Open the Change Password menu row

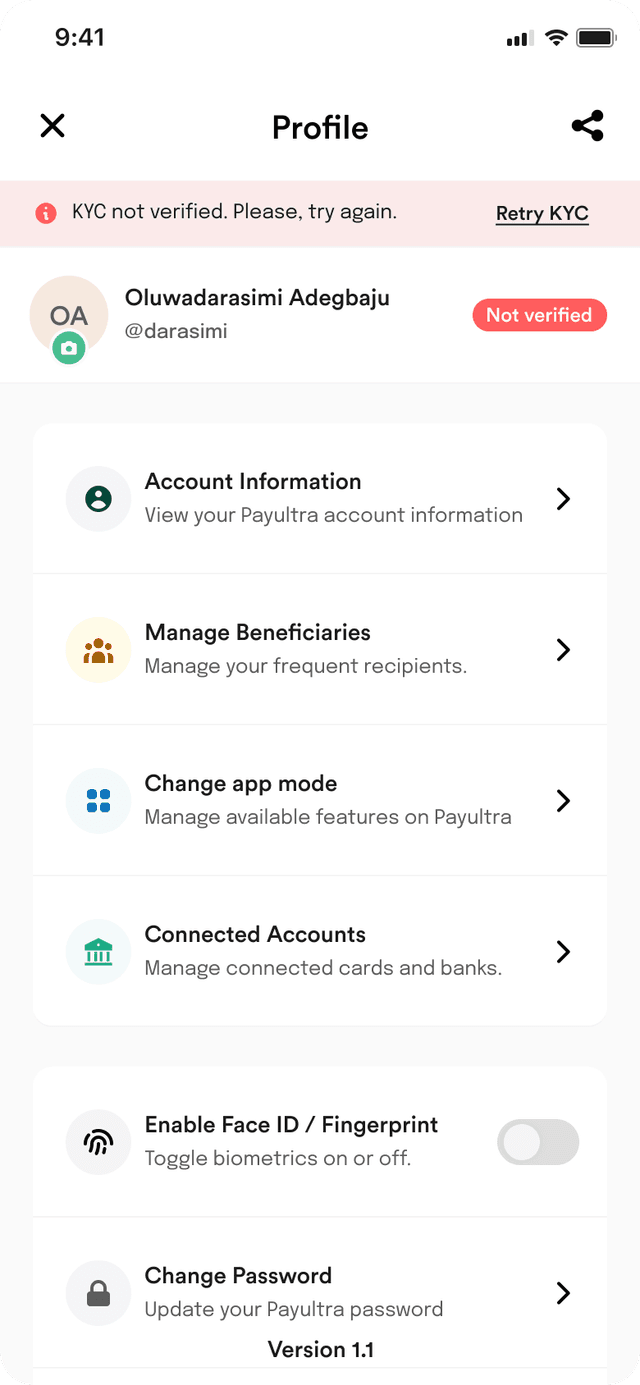pyautogui.click(x=320, y=1293)
